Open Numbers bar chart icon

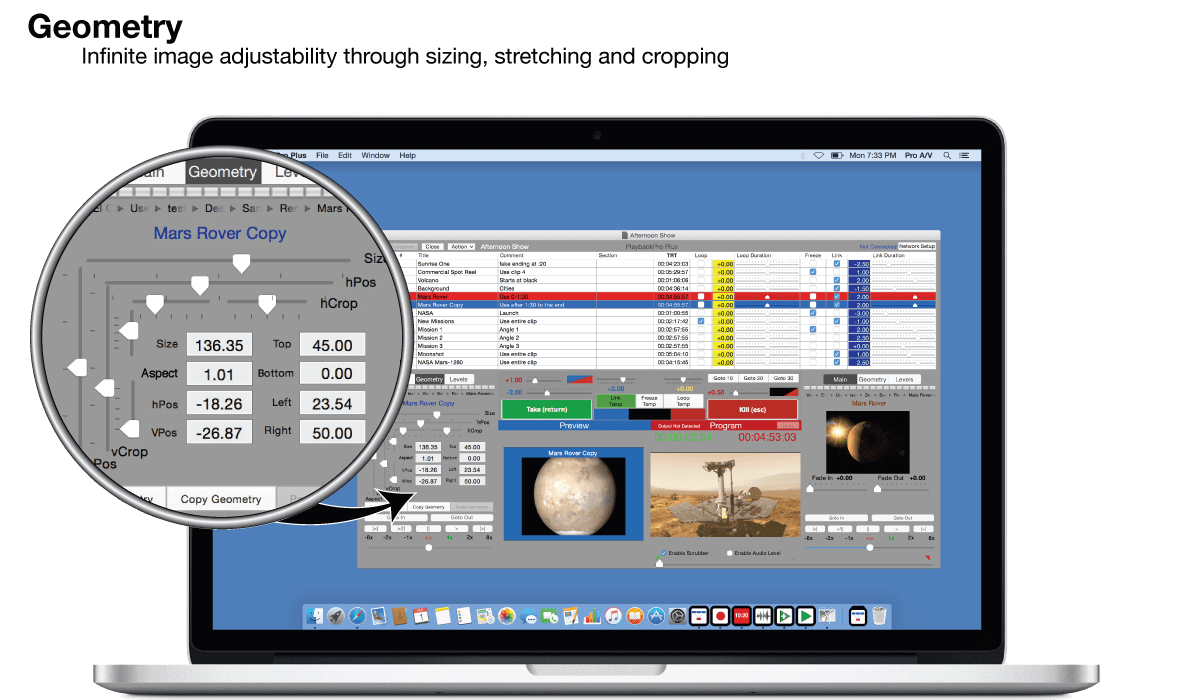[x=592, y=615]
